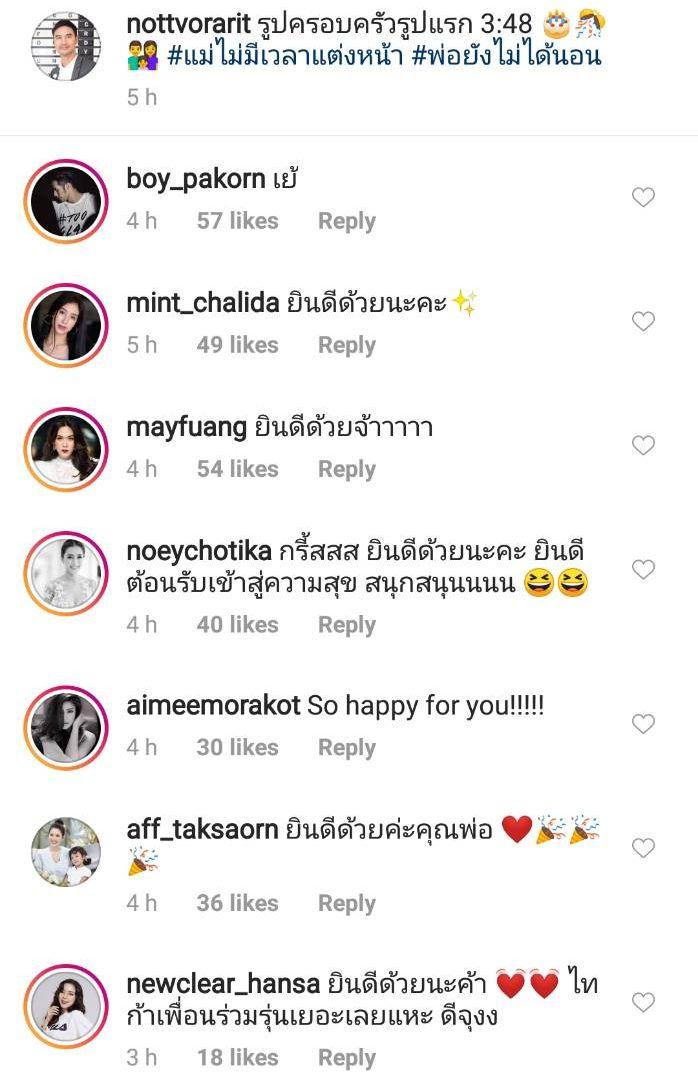Reply to aimeemorakot's comment

click(x=347, y=748)
